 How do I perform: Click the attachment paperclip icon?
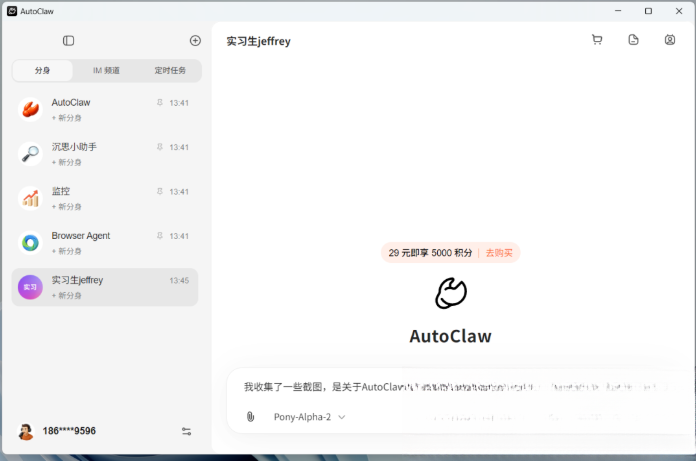(x=250, y=417)
